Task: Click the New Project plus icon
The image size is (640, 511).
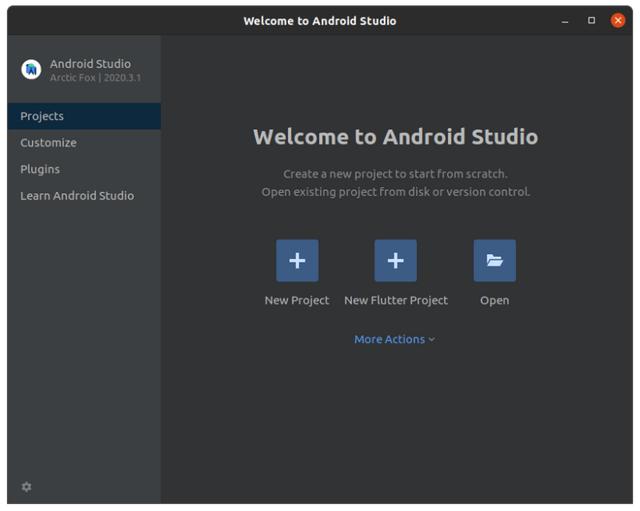Action: pos(297,260)
